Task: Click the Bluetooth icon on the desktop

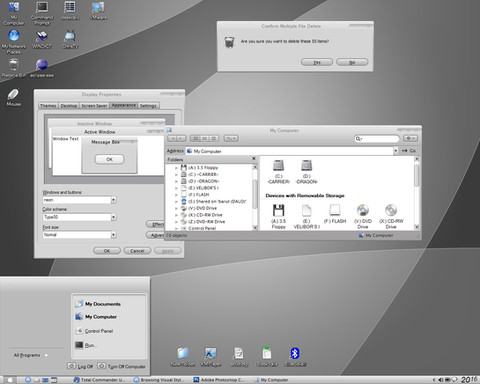Action: (295, 357)
